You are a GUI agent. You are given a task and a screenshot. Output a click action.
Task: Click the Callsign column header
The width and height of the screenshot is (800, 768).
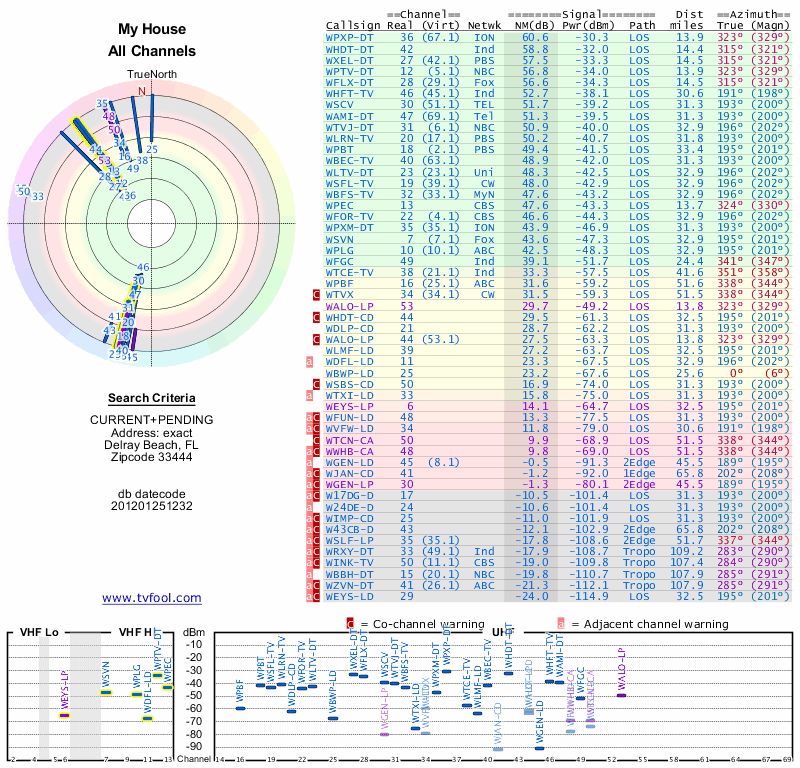click(x=353, y=26)
